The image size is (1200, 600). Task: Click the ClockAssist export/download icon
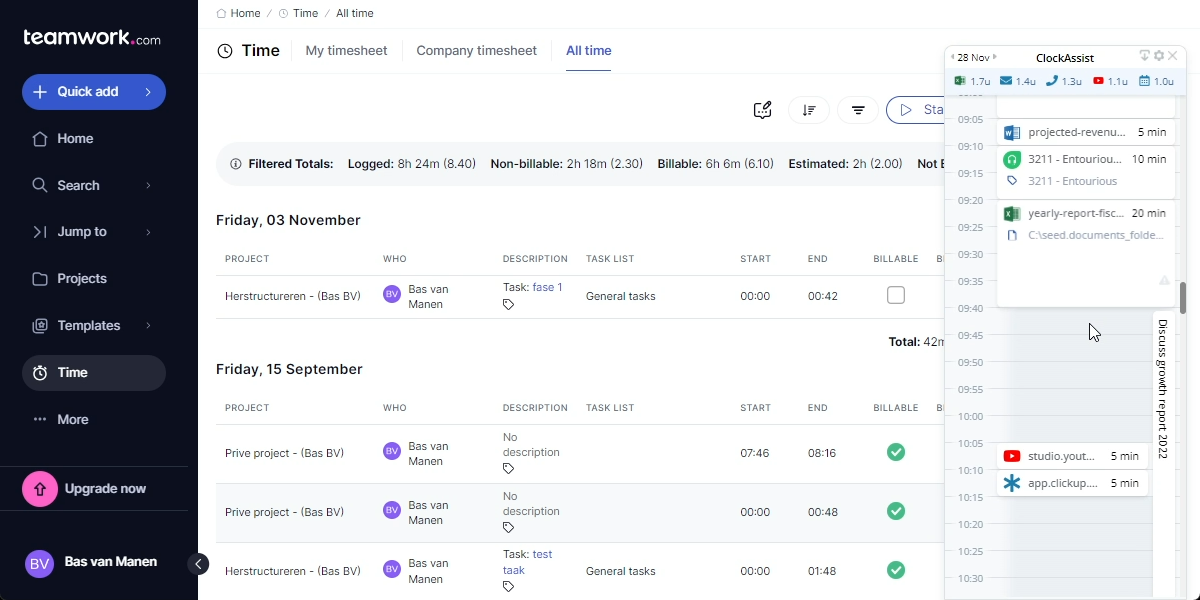click(1145, 57)
